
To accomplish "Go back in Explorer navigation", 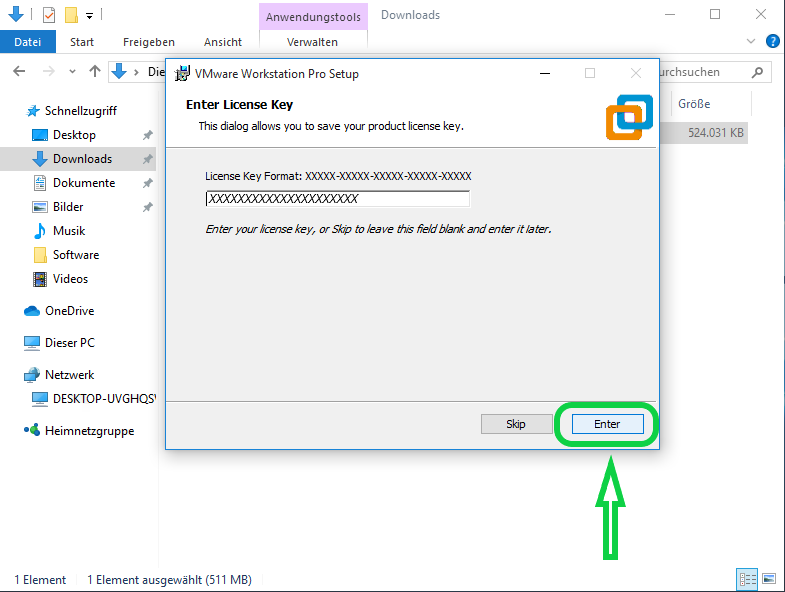I will [x=19, y=72].
